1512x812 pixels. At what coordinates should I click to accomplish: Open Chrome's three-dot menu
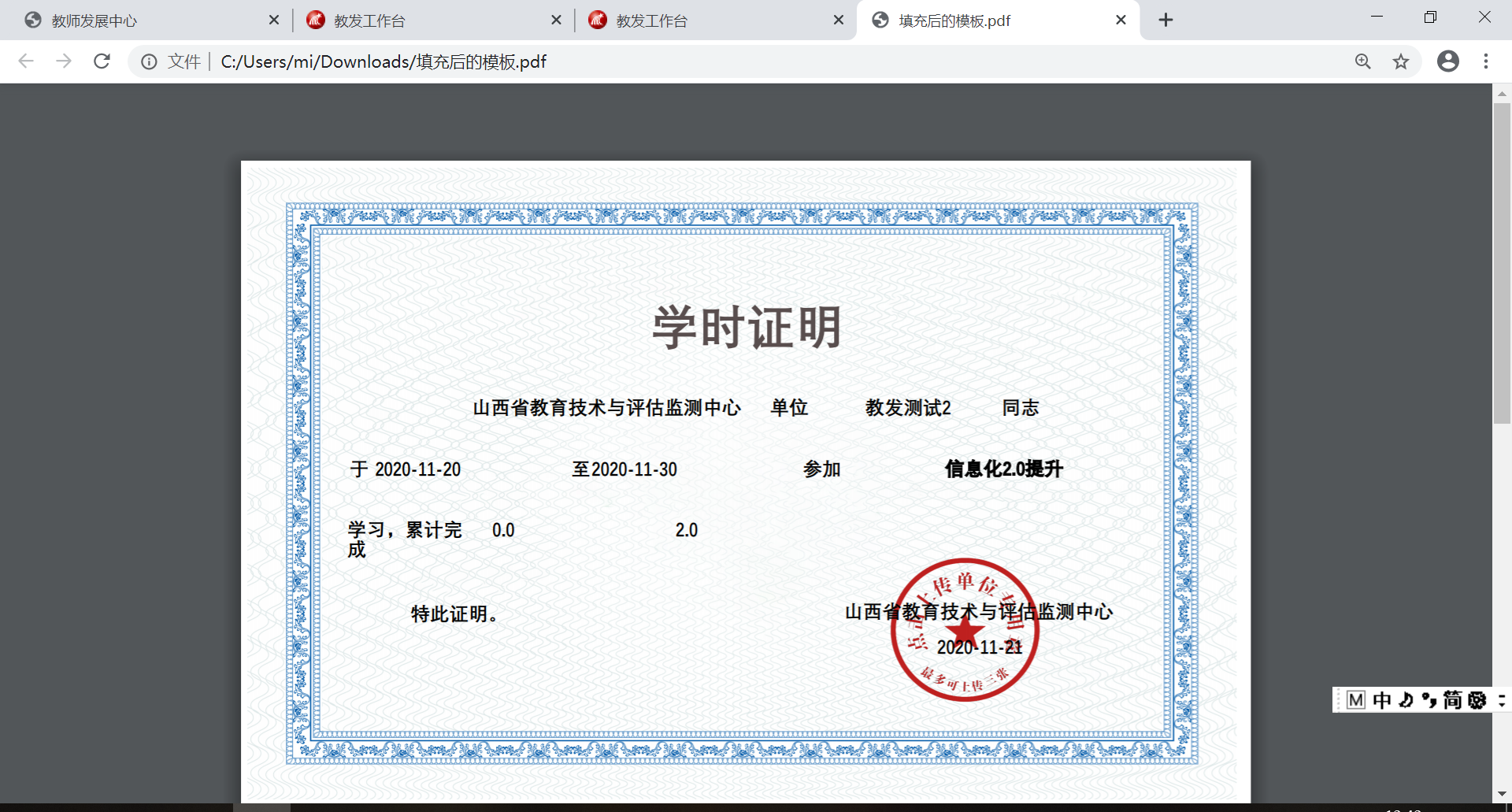[1485, 61]
